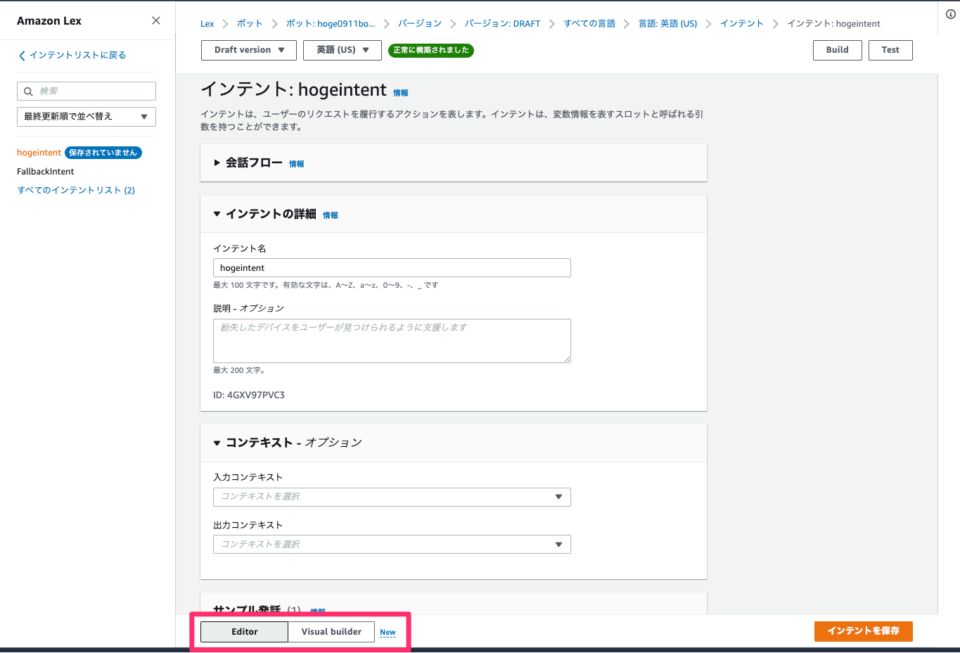960x653 pixels.
Task: Select hogeintent in the sidebar
Action: [x=39, y=152]
